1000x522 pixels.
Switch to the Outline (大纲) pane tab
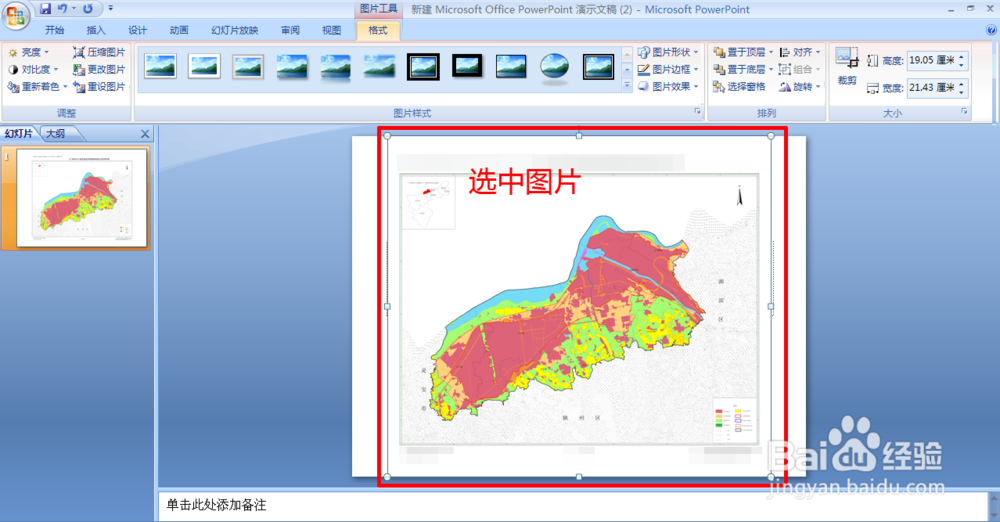tap(56, 133)
